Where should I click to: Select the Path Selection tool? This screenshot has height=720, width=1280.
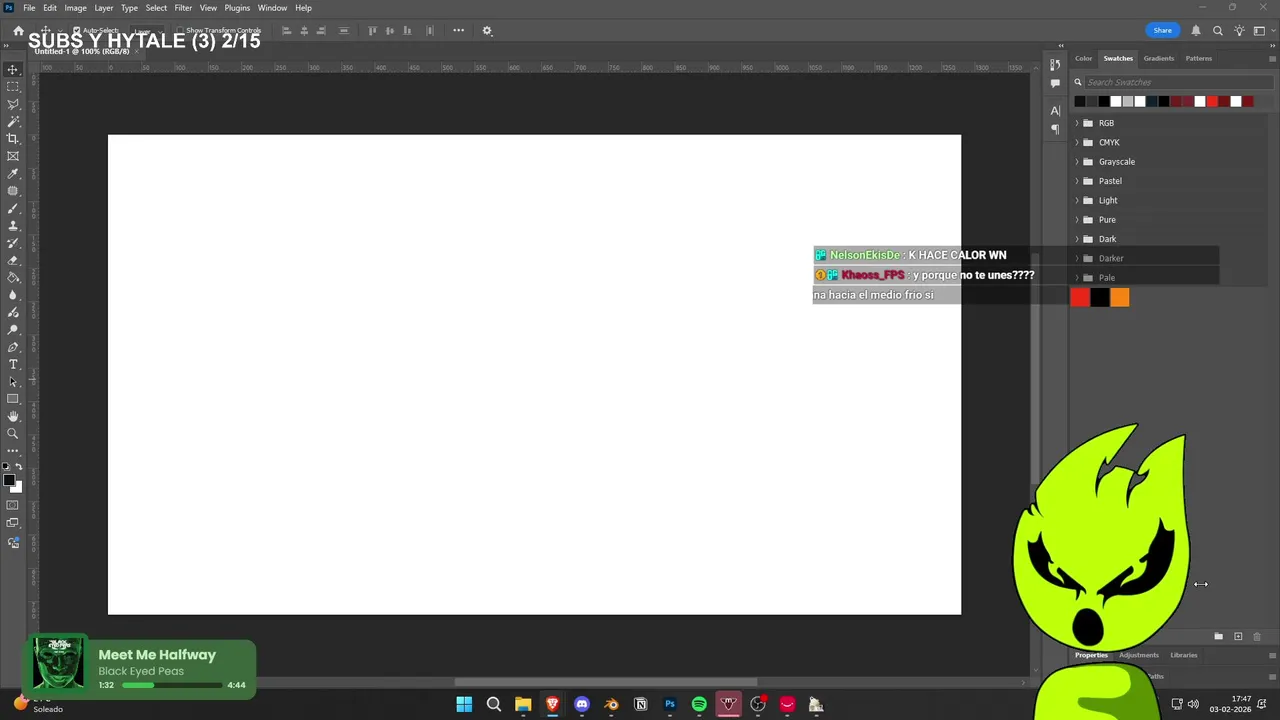click(13, 382)
